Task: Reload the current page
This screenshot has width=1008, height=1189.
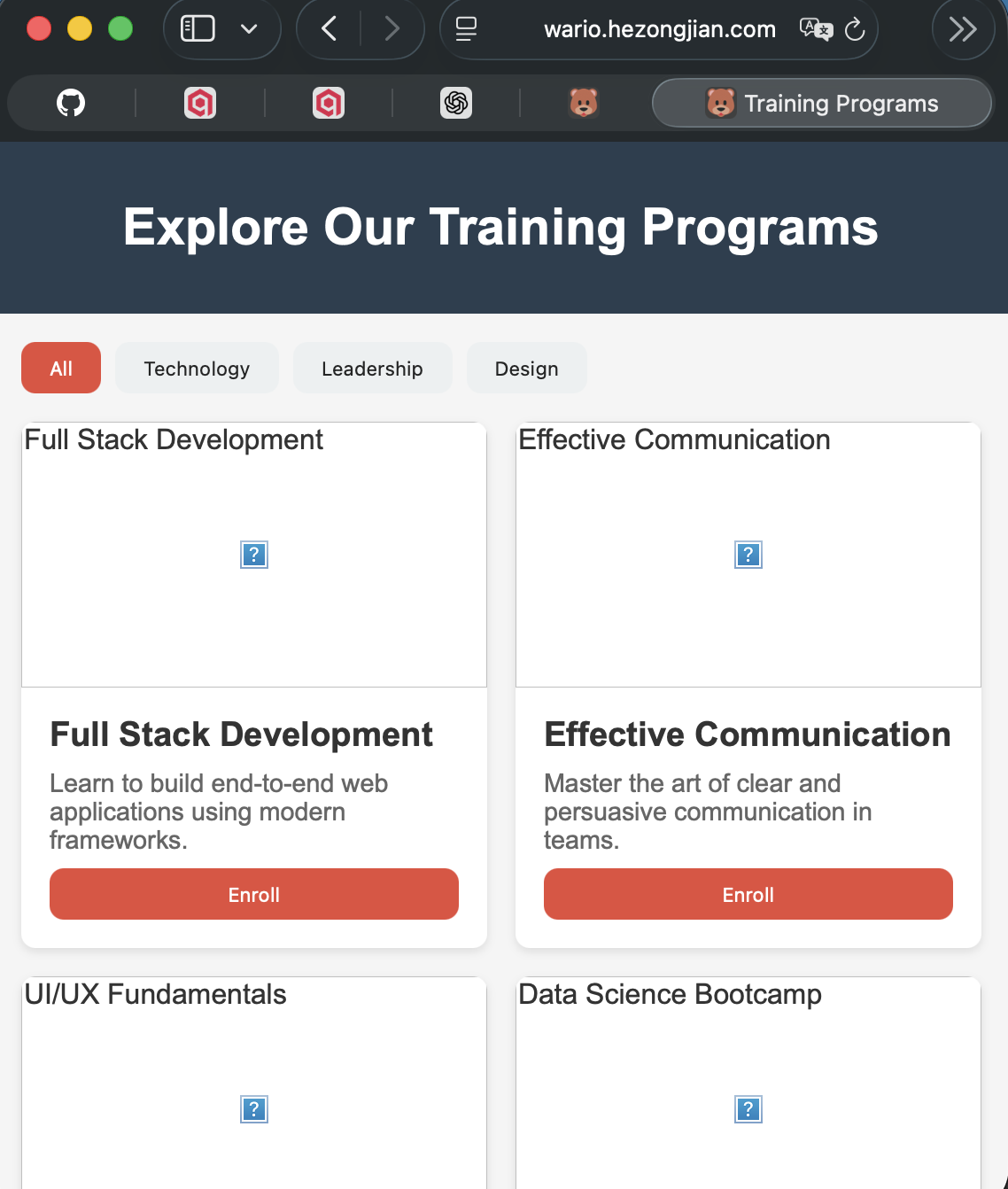Action: 855,29
